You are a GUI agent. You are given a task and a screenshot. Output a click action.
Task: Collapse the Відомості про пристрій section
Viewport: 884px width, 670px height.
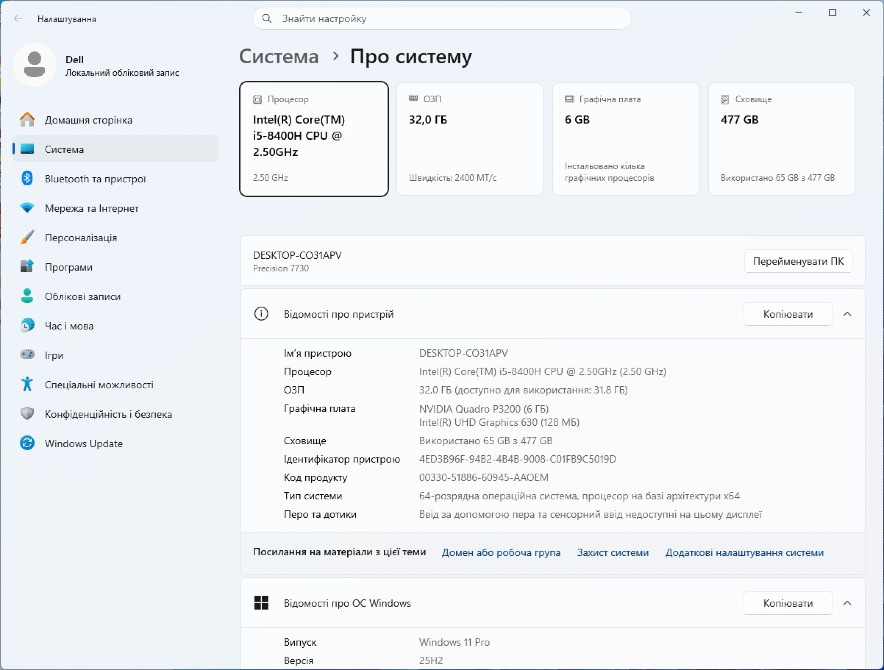tap(847, 314)
